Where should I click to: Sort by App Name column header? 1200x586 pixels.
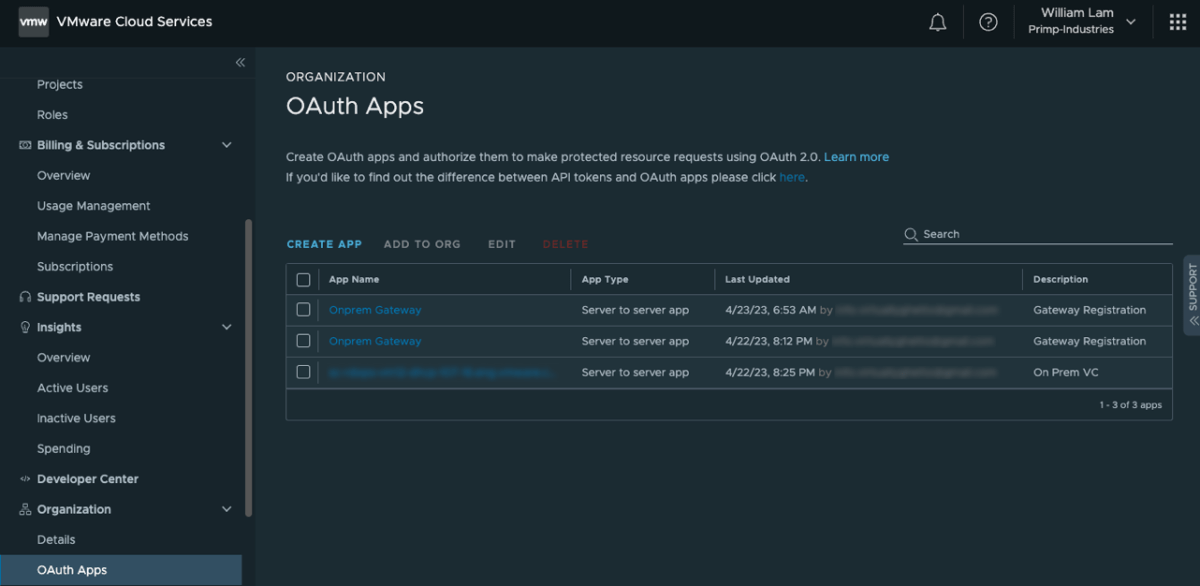coord(354,280)
